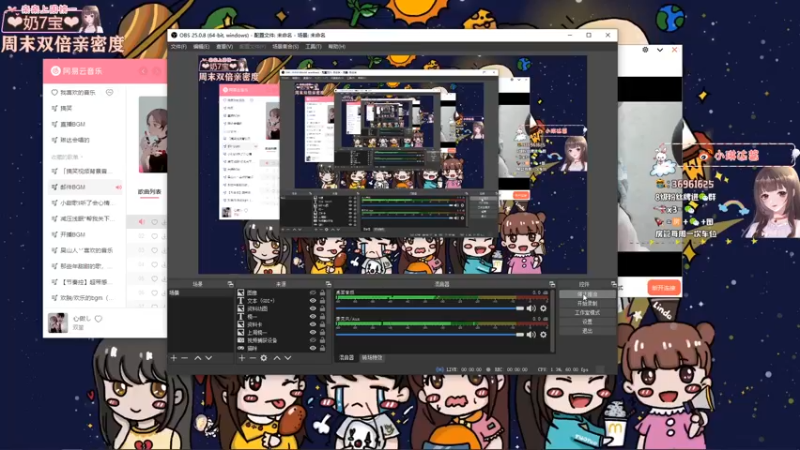
Task: Add a new source with the plus icon
Action: 242,358
